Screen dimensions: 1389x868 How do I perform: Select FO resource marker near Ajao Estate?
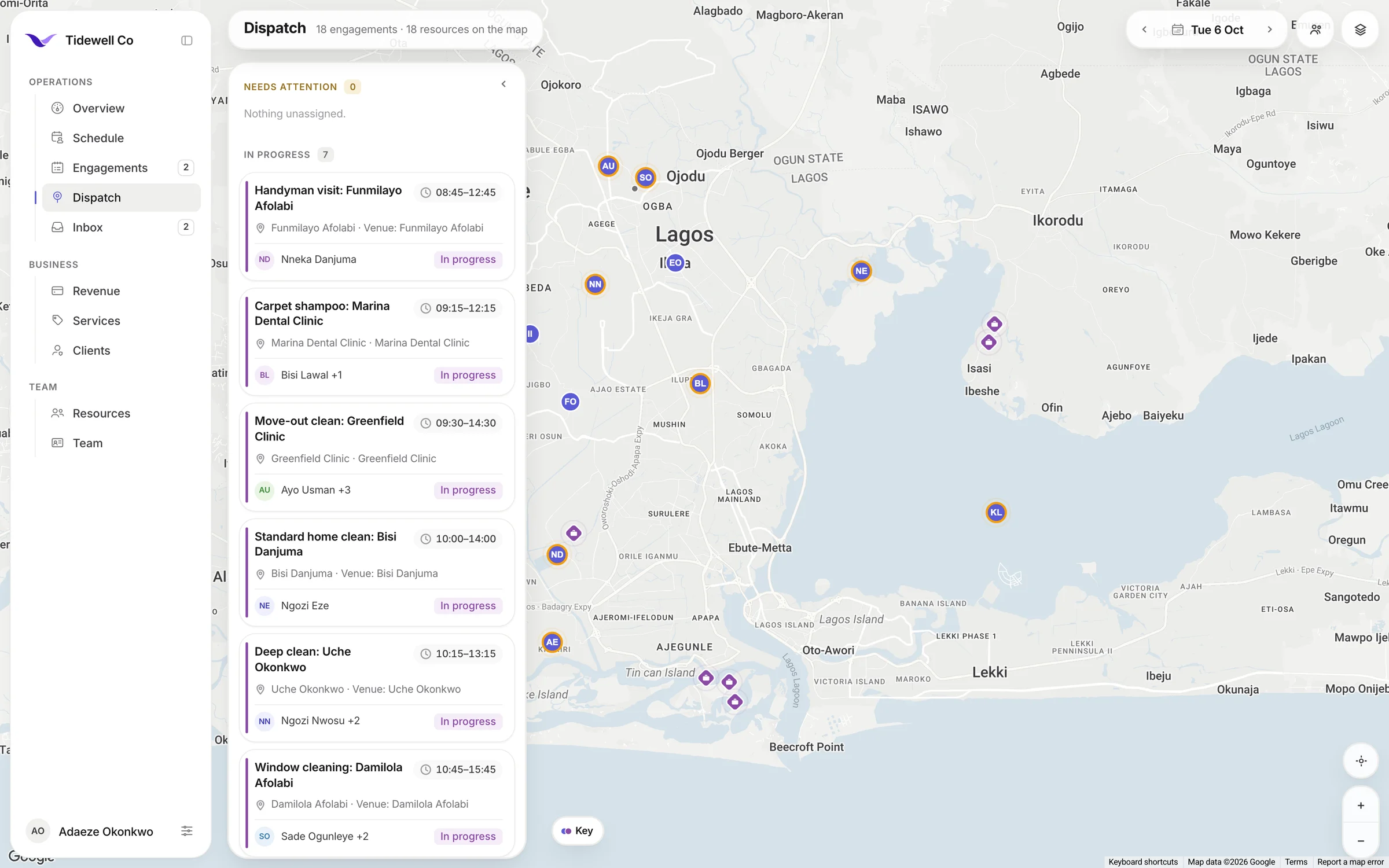[570, 402]
